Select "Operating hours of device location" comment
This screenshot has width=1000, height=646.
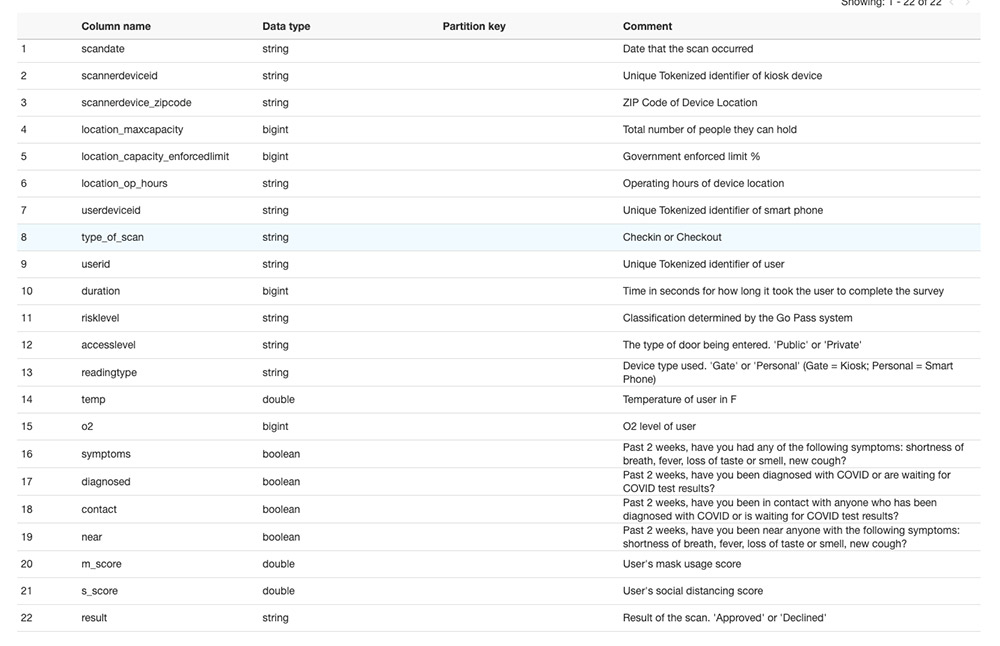[703, 183]
